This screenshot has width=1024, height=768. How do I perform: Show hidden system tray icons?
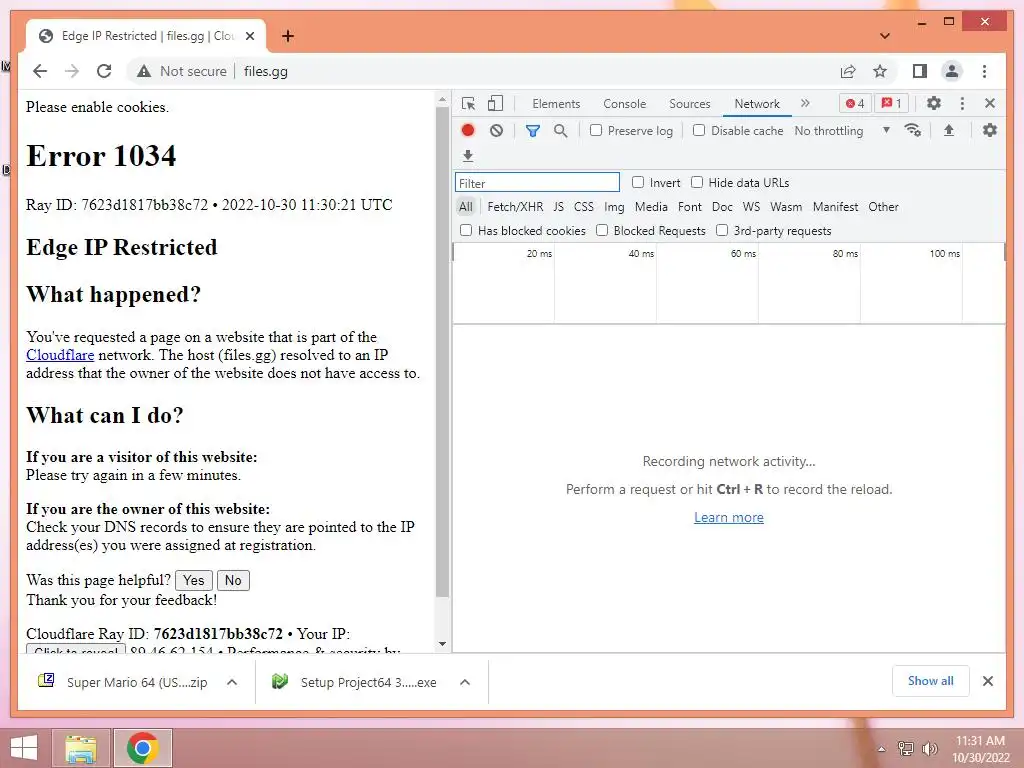[882, 749]
